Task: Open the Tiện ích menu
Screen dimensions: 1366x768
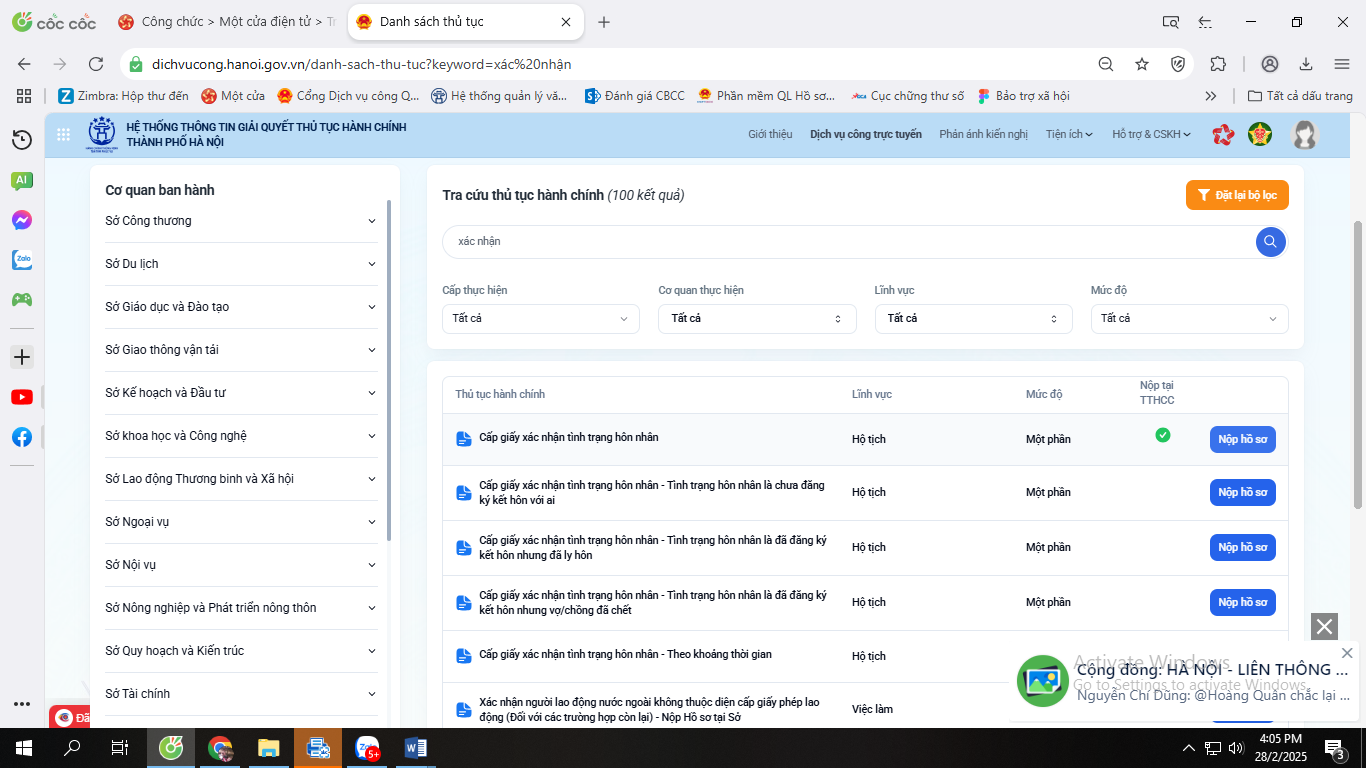Action: 1069,134
